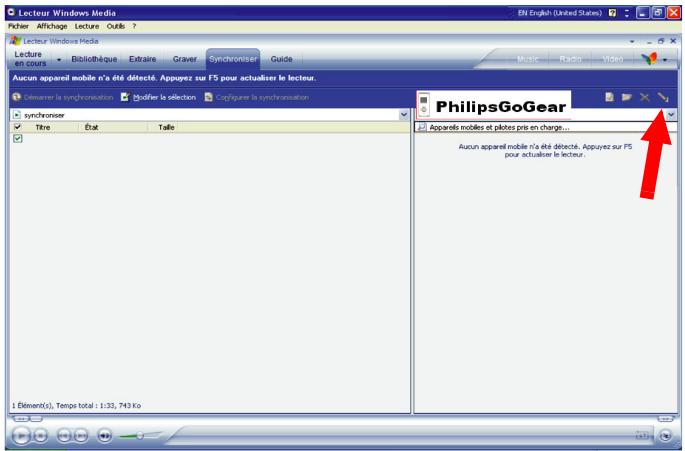Click the device setup arrow icon

(663, 97)
